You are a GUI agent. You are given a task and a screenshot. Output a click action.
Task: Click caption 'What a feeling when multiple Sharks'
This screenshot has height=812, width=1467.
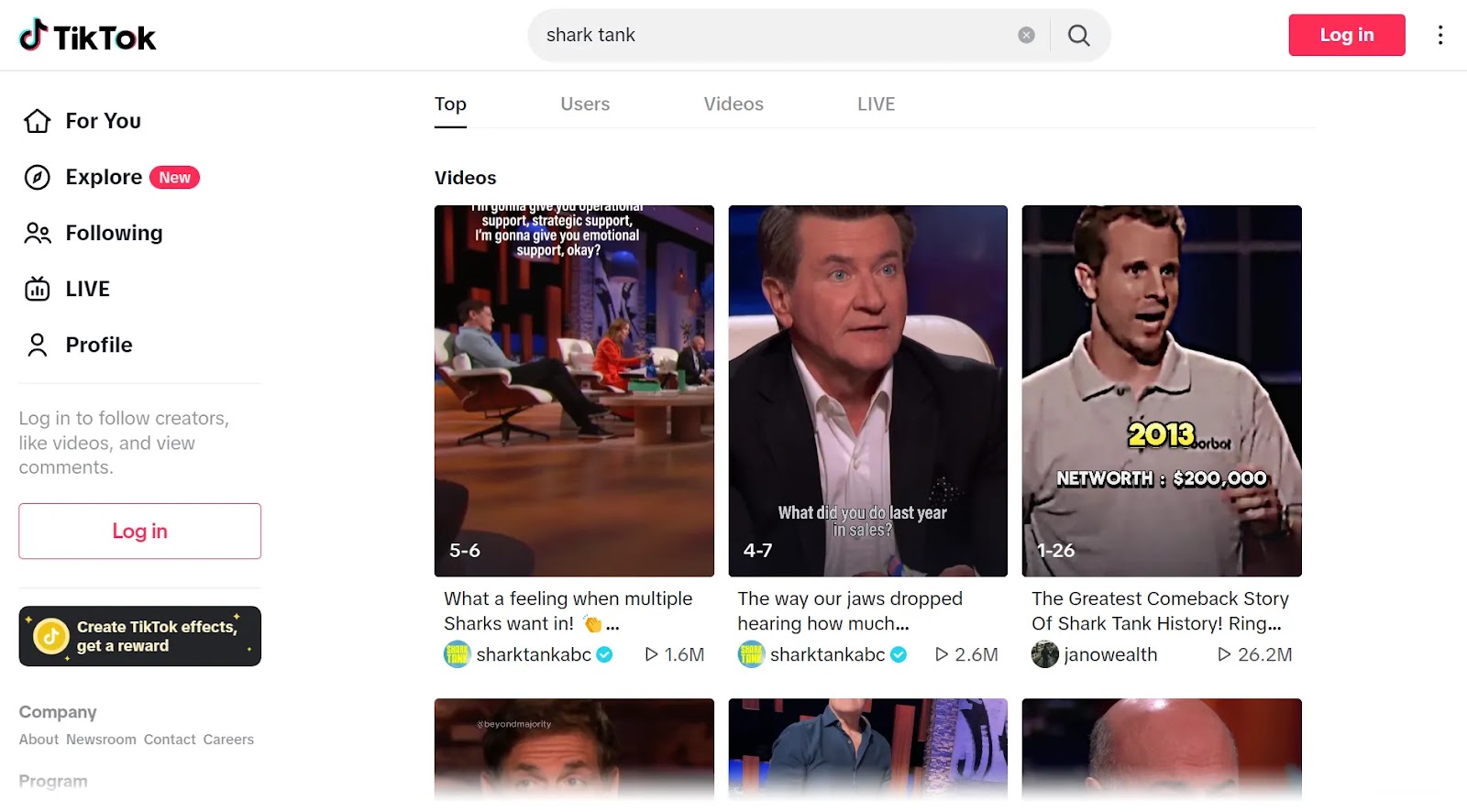coord(568,610)
